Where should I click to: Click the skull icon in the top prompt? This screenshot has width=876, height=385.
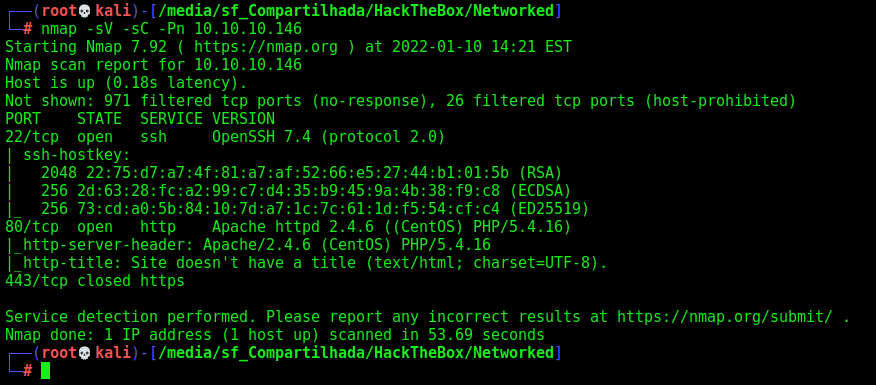[84, 11]
